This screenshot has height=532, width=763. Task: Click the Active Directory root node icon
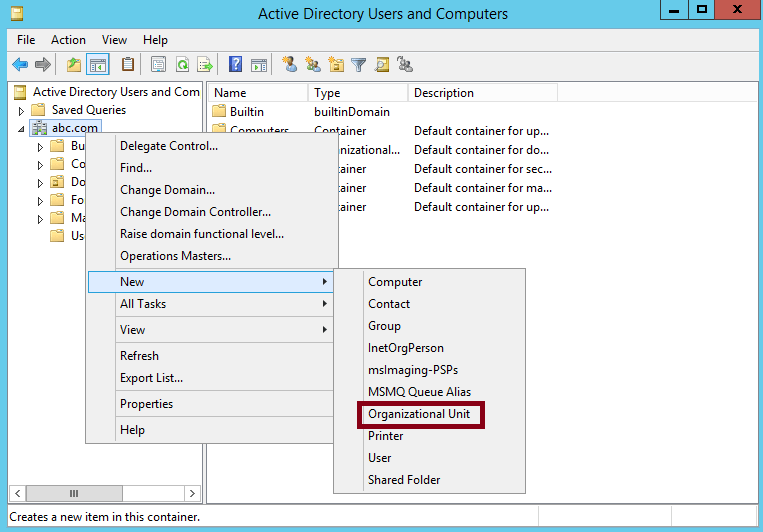pos(20,92)
